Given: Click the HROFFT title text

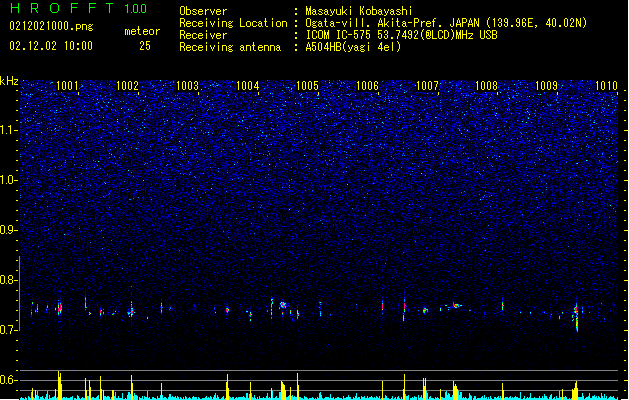Looking at the screenshot, I should click(62, 8).
